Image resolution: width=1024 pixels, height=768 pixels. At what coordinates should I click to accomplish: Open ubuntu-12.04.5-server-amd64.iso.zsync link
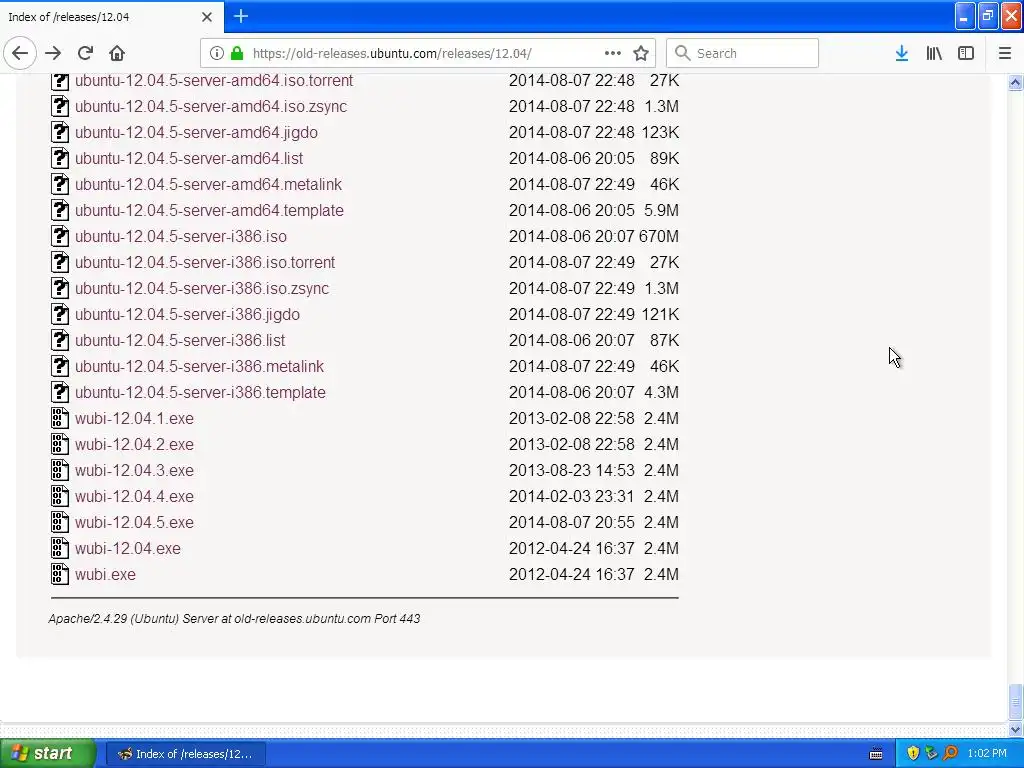click(211, 106)
